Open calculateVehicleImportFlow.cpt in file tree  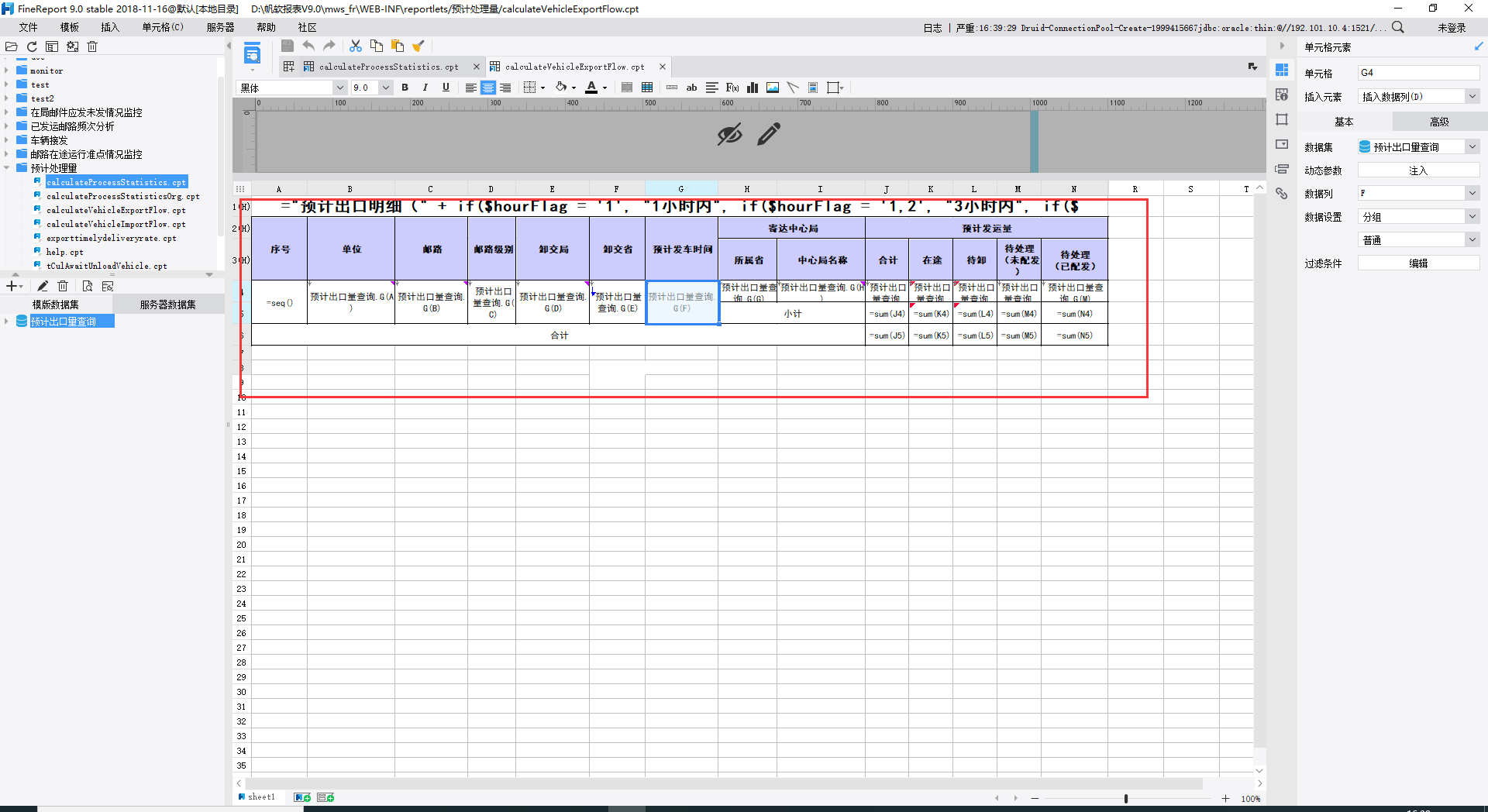(x=115, y=224)
